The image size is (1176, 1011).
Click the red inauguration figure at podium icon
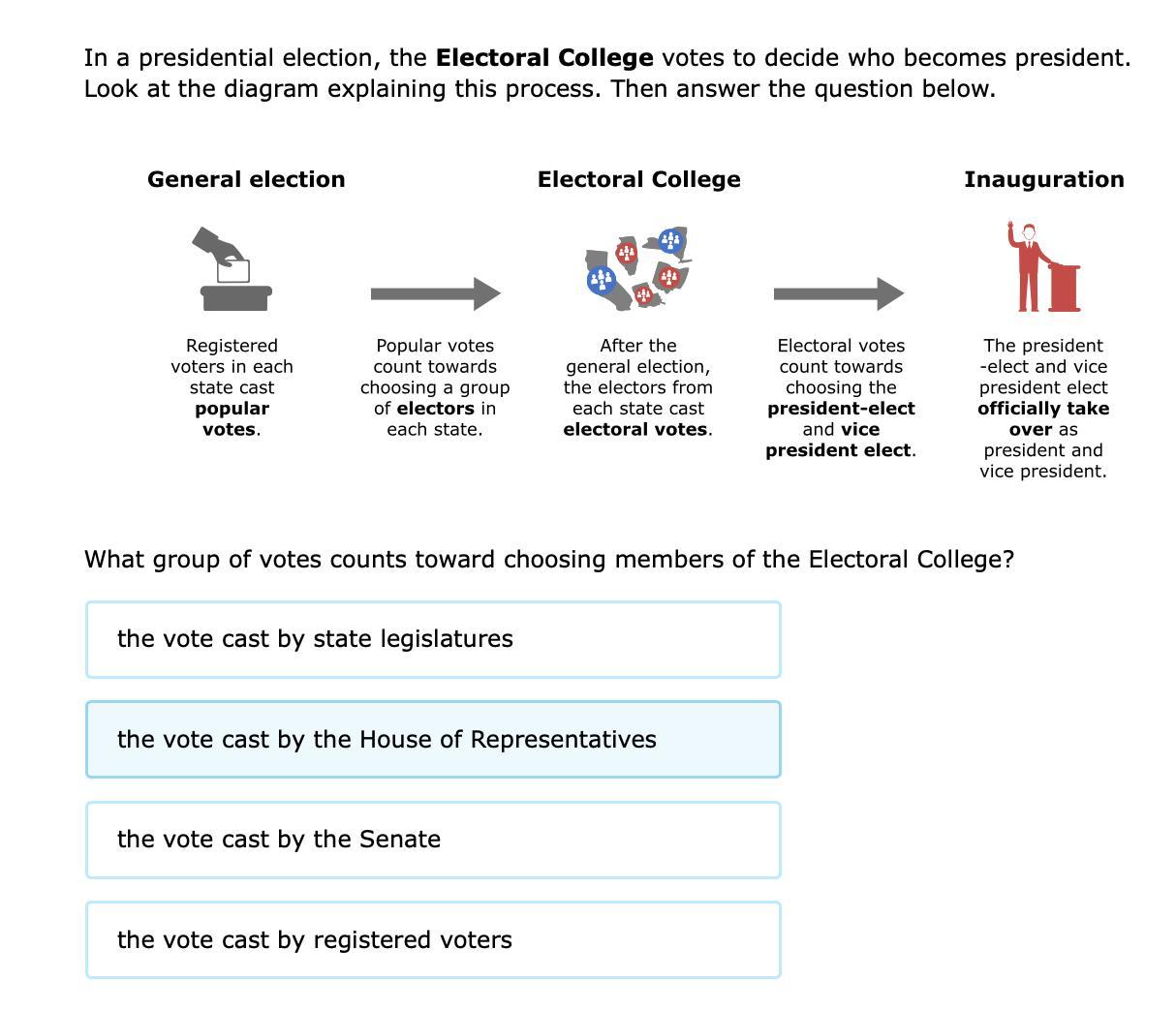[x=1043, y=268]
